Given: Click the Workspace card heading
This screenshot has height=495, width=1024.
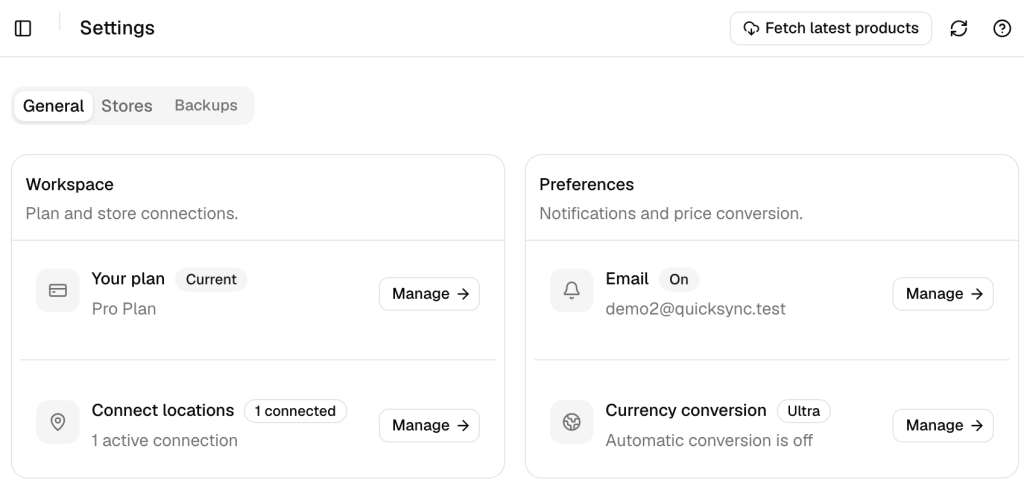Looking at the screenshot, I should coord(70,185).
